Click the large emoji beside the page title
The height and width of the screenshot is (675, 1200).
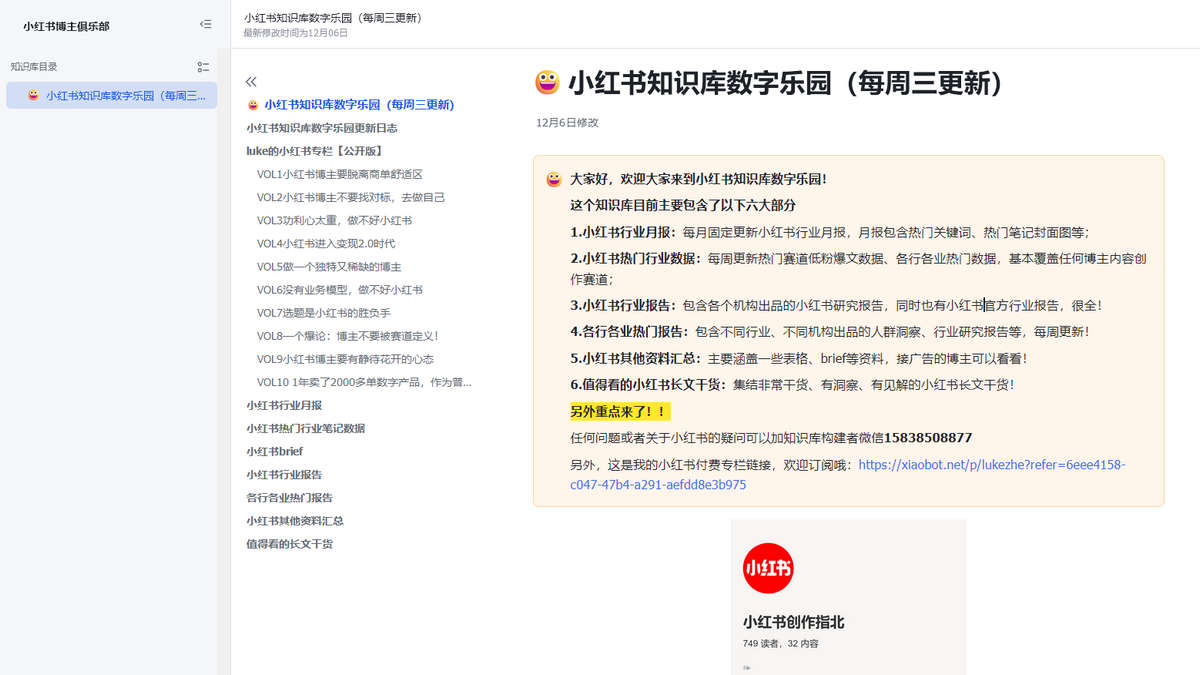click(547, 83)
